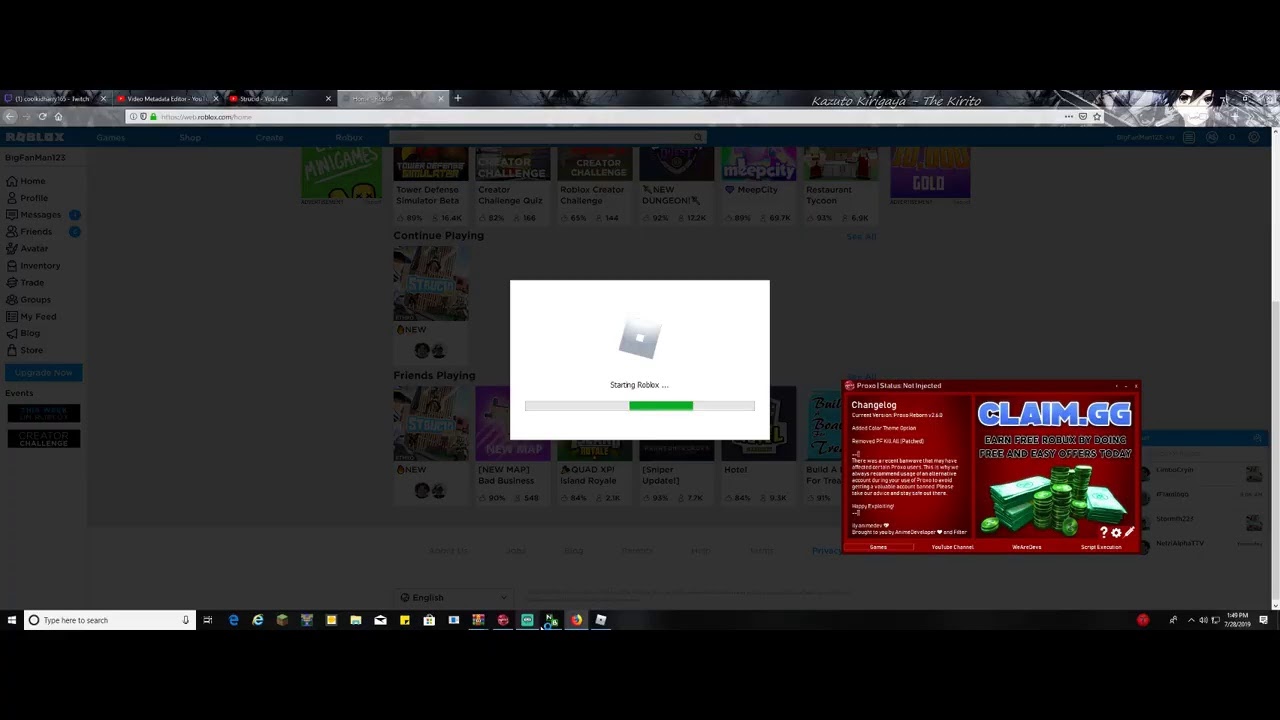This screenshot has width=1280, height=720.
Task: Reload the page with the refresh icon
Action: 42,117
